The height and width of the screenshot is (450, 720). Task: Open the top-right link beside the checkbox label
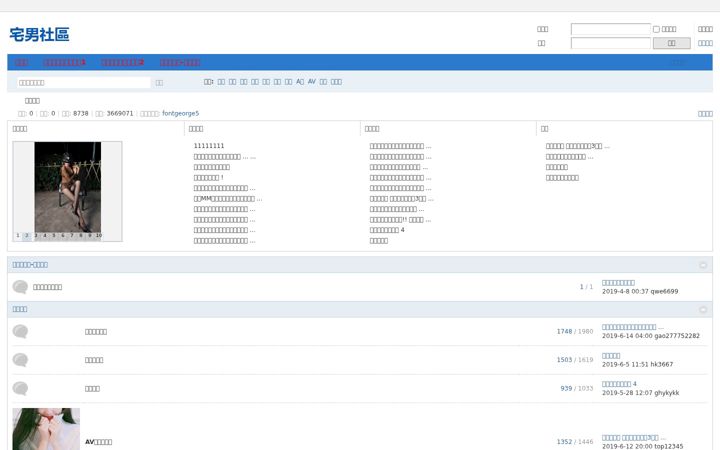pos(705,29)
